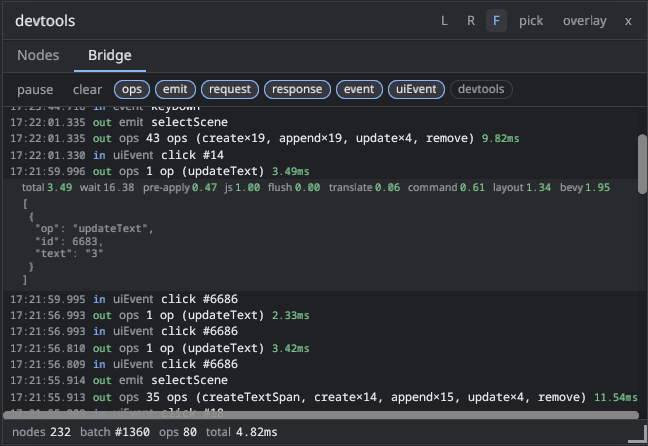Click the "text": "3" JSON line
648x446 pixels.
(x=69, y=253)
